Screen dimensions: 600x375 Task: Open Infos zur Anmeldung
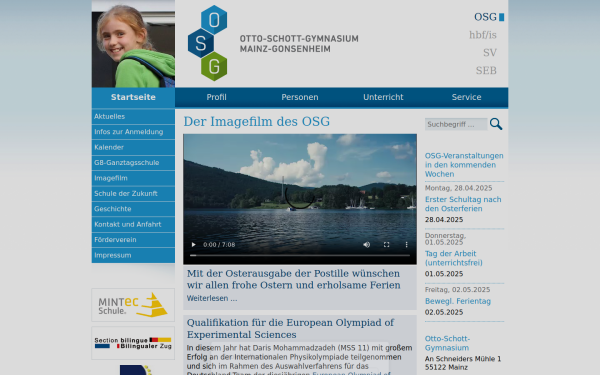tap(133, 132)
